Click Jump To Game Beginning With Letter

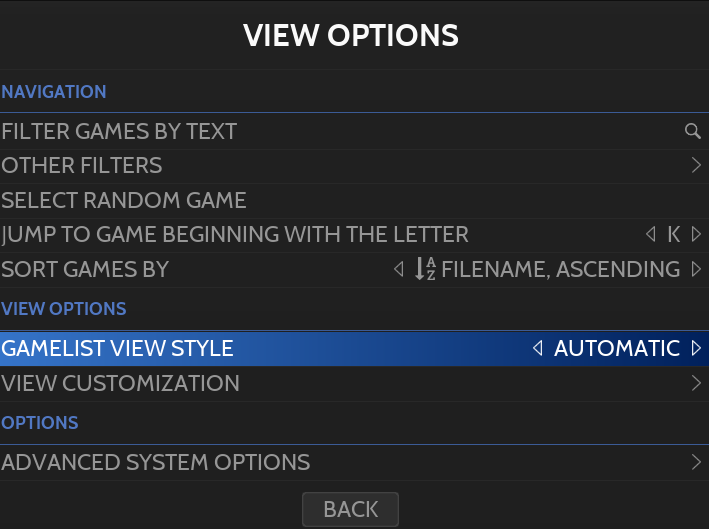pos(235,235)
